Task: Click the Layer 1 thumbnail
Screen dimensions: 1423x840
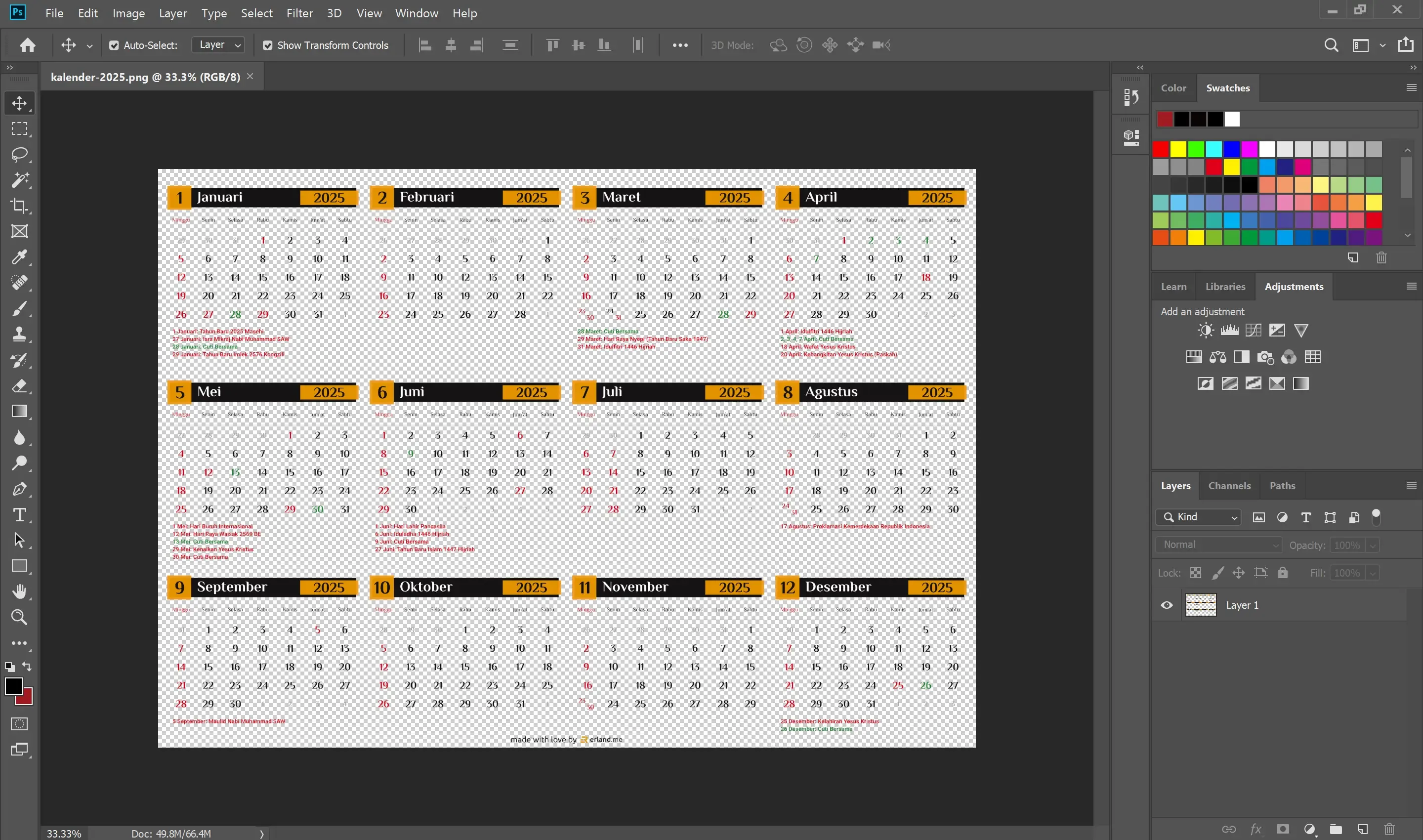Action: point(1201,605)
